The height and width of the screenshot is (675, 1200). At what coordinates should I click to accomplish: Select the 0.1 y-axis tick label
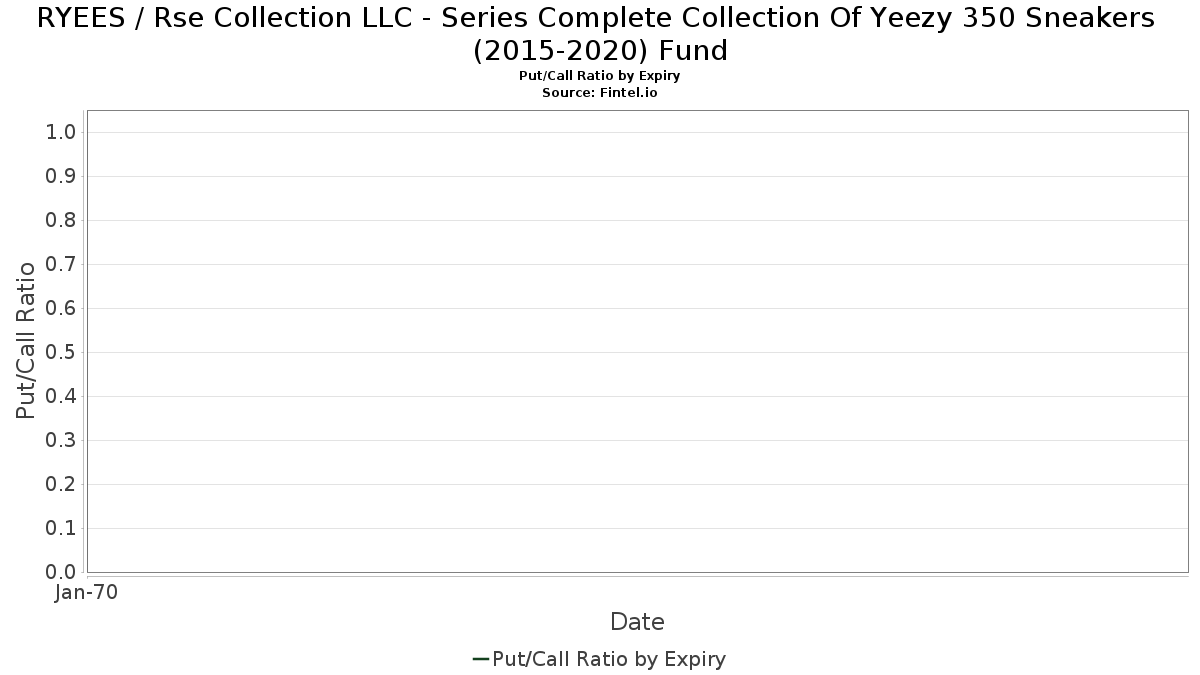pyautogui.click(x=61, y=528)
